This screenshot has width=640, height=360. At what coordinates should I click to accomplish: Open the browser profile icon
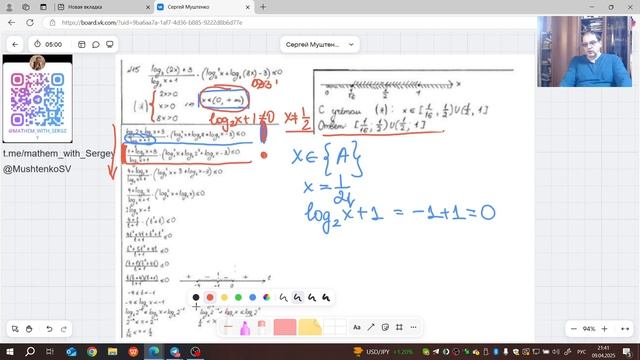point(9,7)
